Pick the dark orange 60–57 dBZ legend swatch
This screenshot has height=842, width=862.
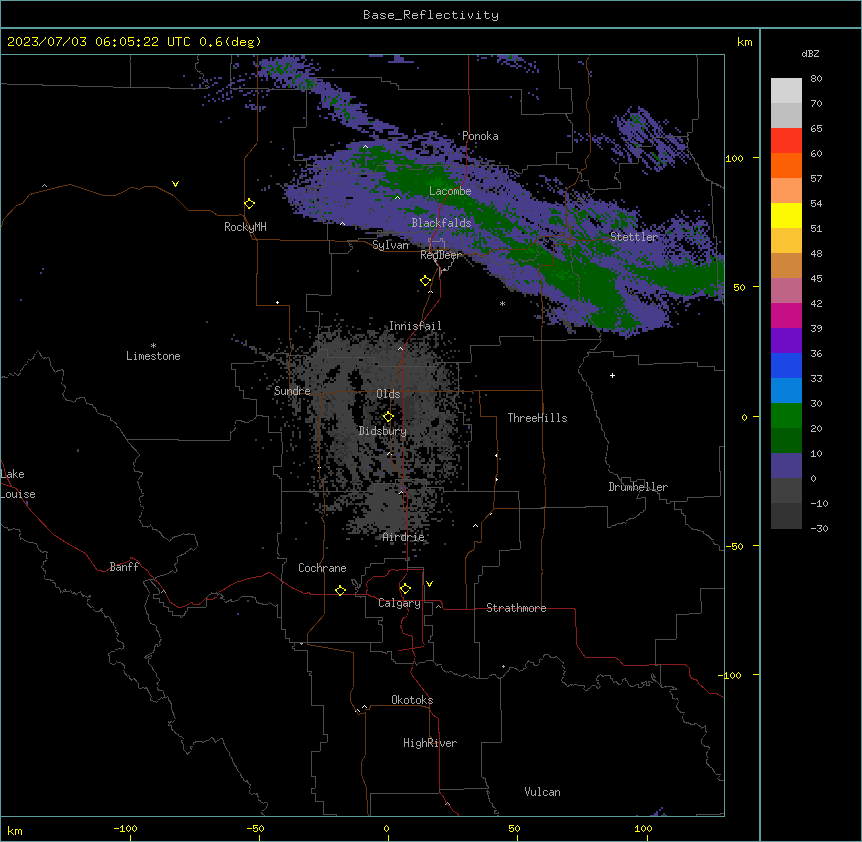[x=786, y=165]
